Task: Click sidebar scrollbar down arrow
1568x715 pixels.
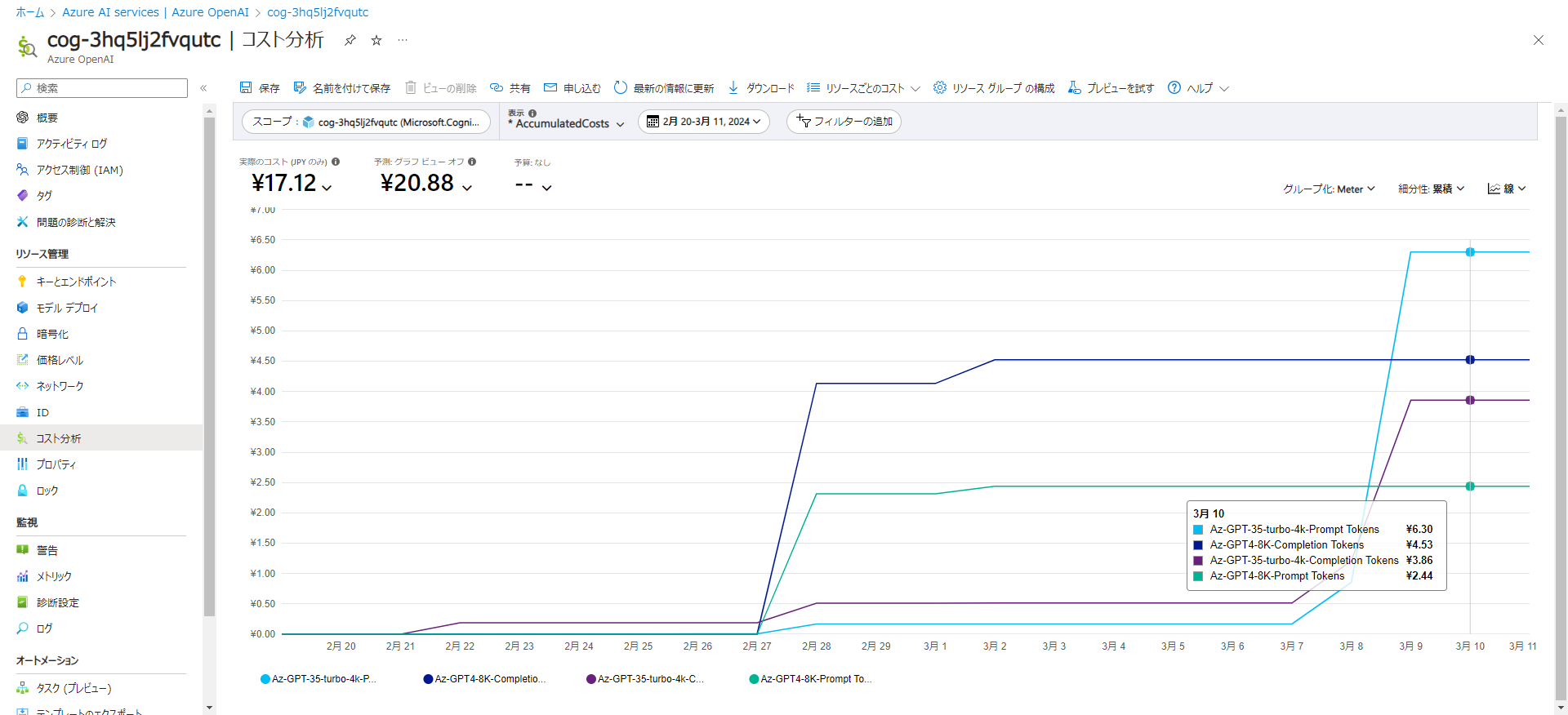Action: pos(210,708)
